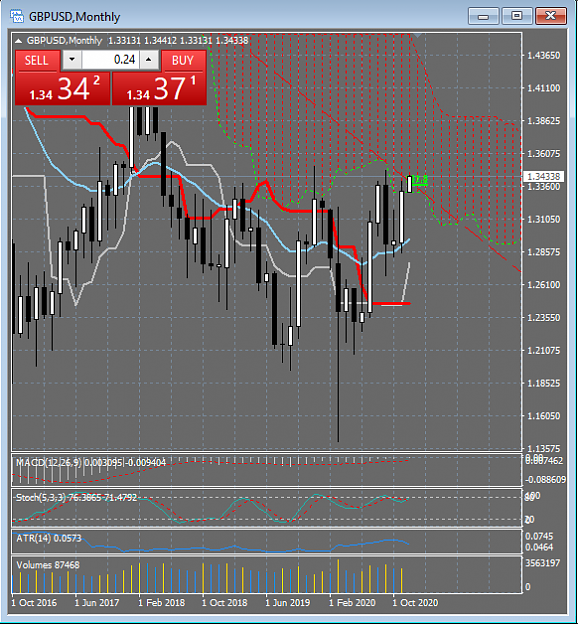Click the 1.28575 price scale label
This screenshot has width=578, height=625.
point(544,252)
